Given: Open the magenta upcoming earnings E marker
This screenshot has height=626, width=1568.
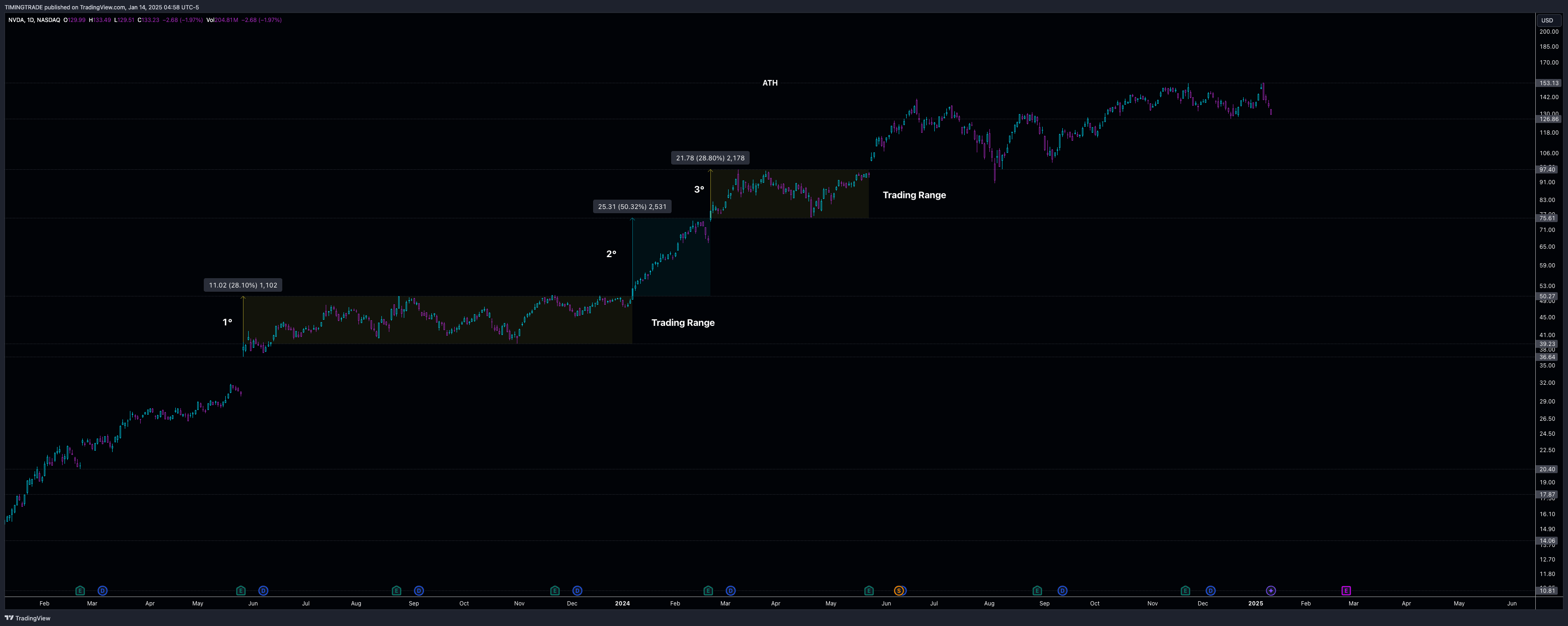Looking at the screenshot, I should (x=1346, y=590).
